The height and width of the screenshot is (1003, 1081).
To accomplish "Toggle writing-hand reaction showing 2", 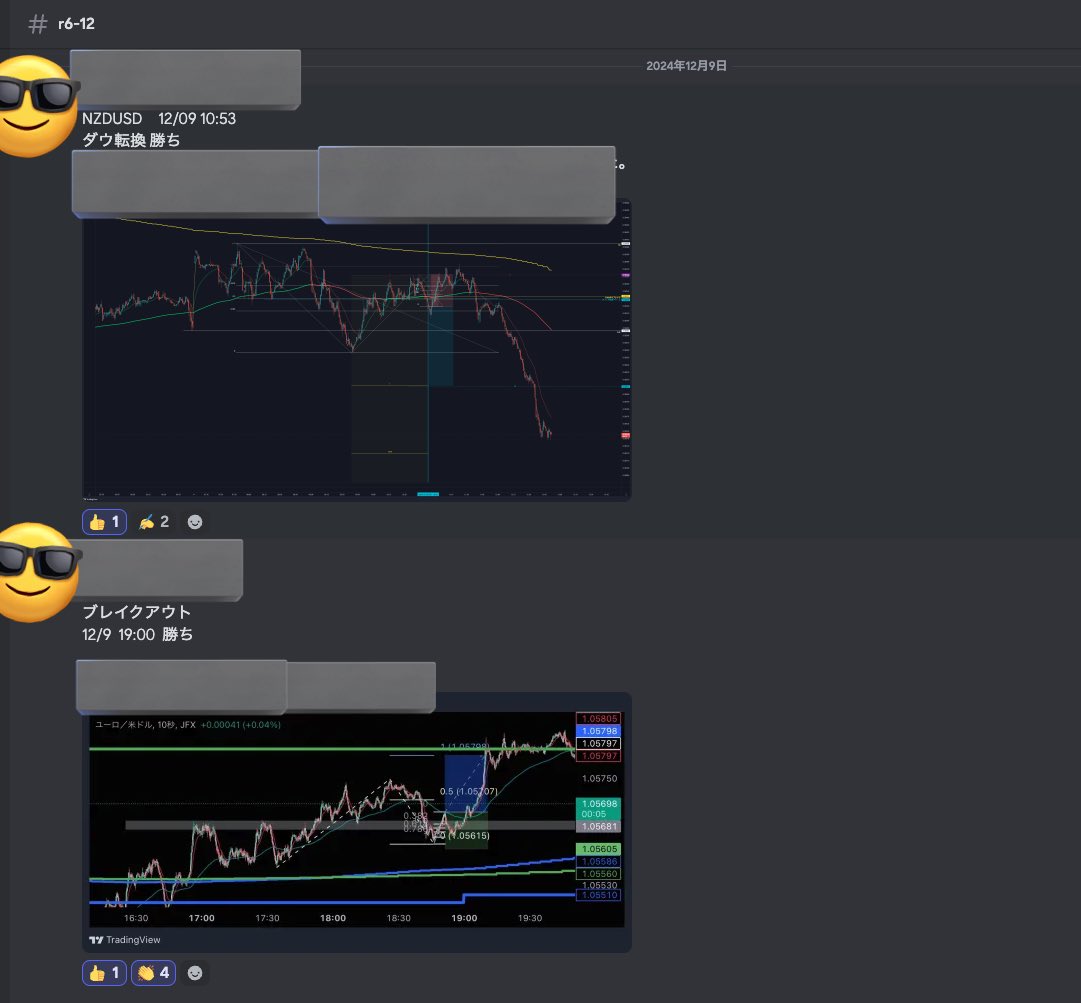I will [153, 521].
